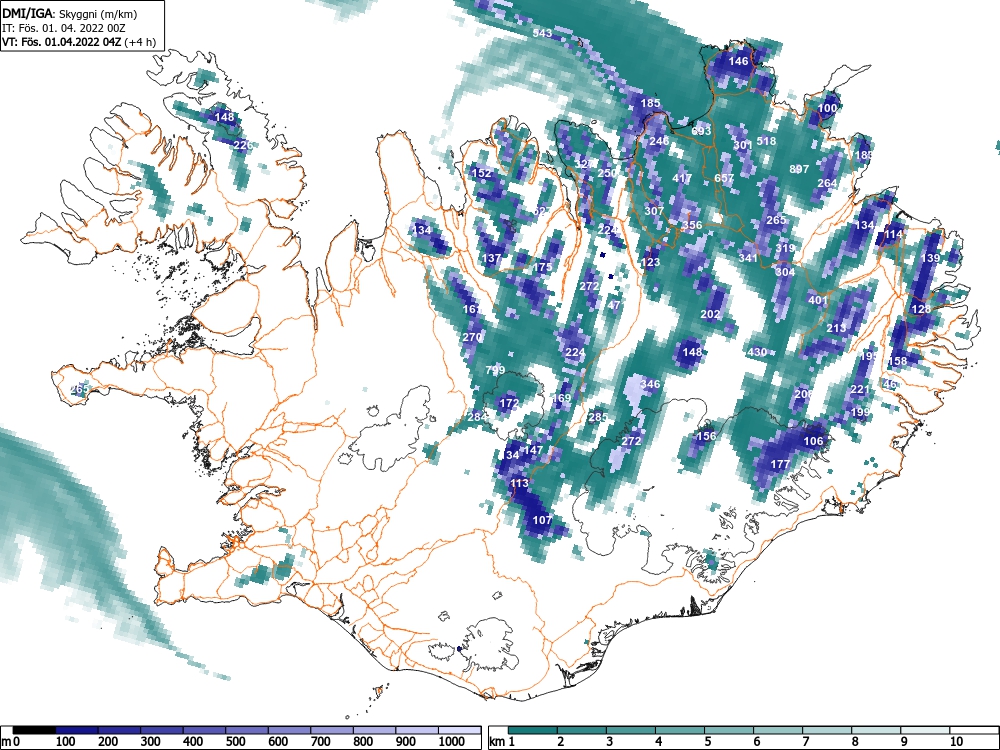Click the visibility value 113 on the map
Image resolution: width=1000 pixels, height=750 pixels.
point(519,483)
